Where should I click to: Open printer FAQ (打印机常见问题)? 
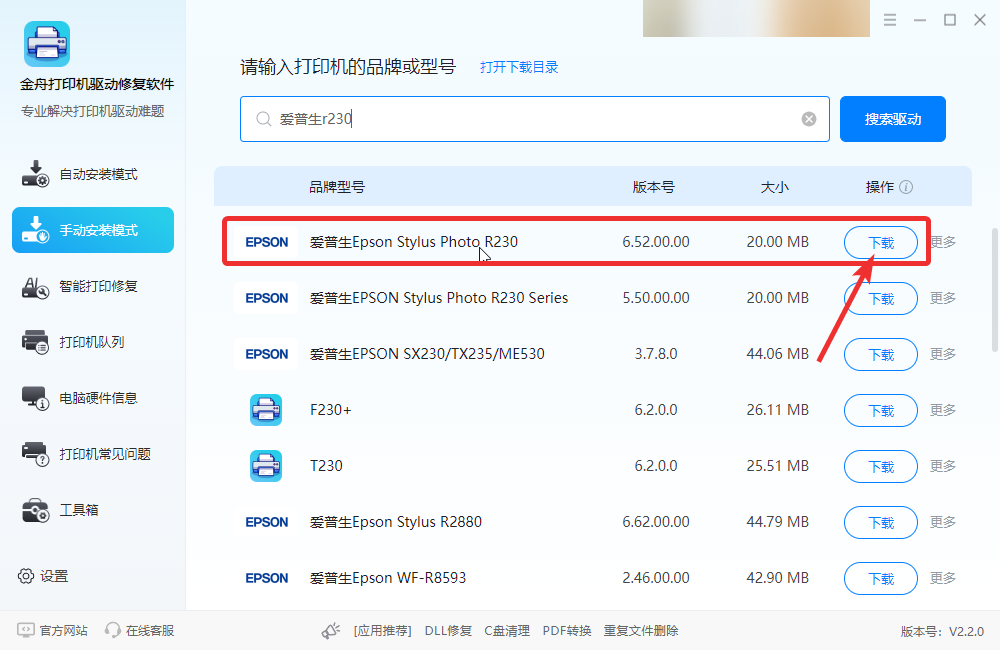click(93, 454)
